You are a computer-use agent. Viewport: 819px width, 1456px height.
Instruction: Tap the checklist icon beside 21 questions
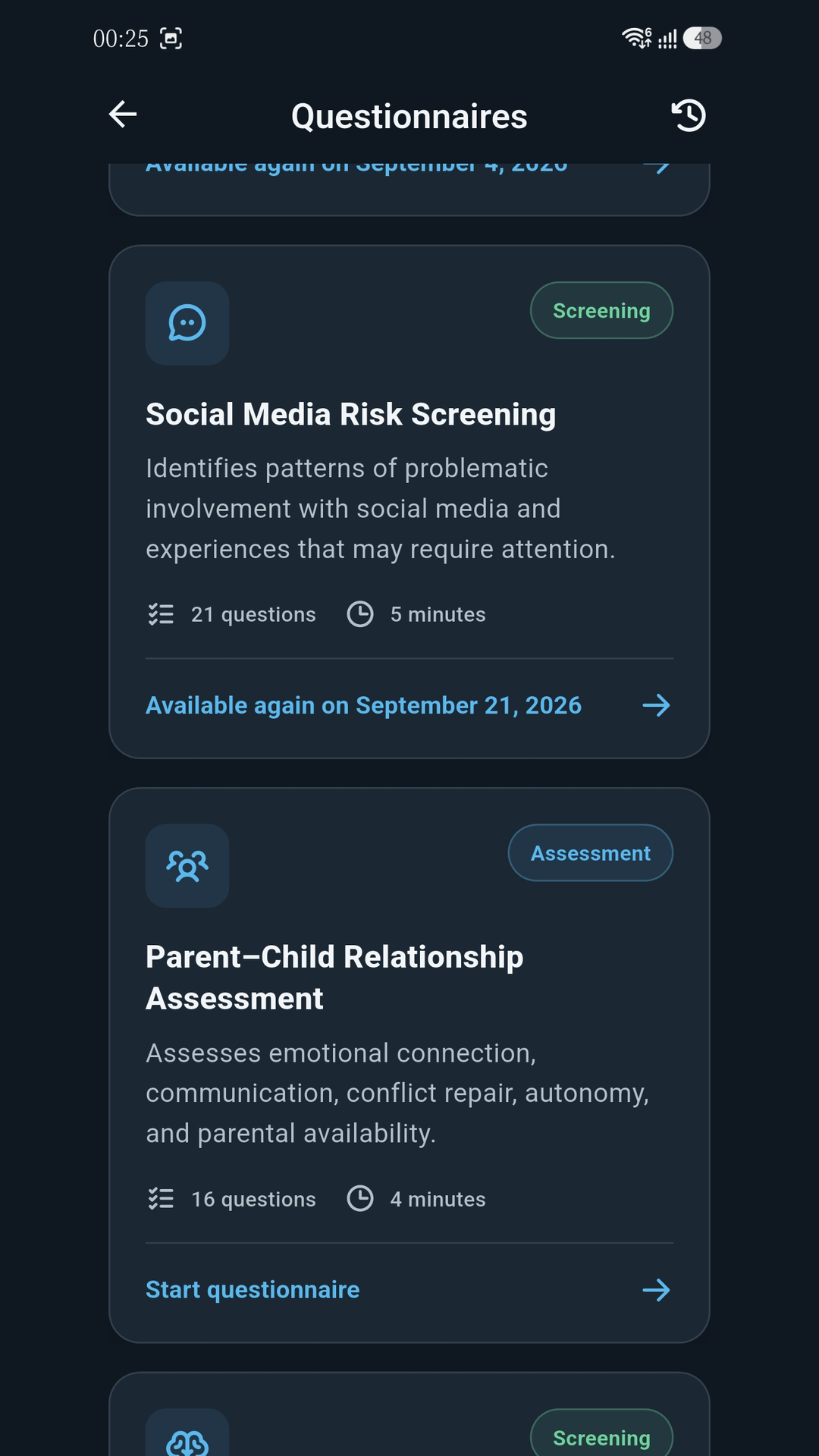click(x=161, y=614)
